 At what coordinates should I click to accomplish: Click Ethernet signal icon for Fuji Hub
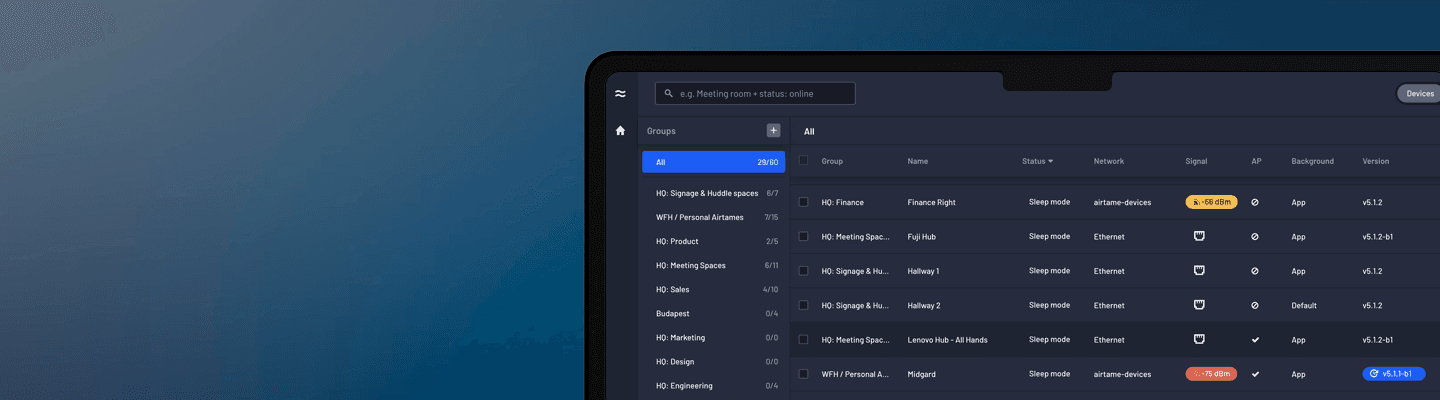click(1199, 236)
